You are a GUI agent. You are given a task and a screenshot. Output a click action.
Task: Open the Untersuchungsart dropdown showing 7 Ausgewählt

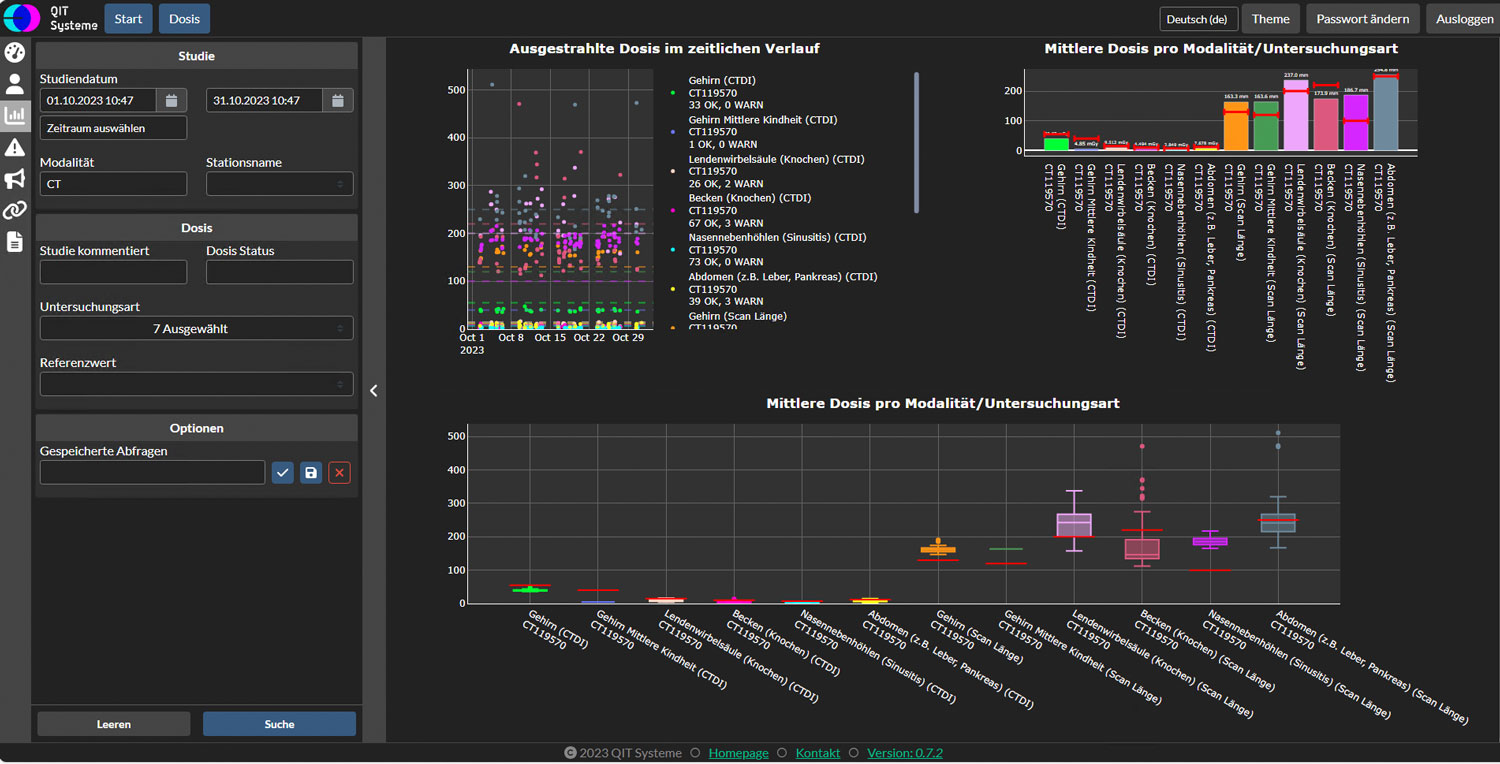196,328
